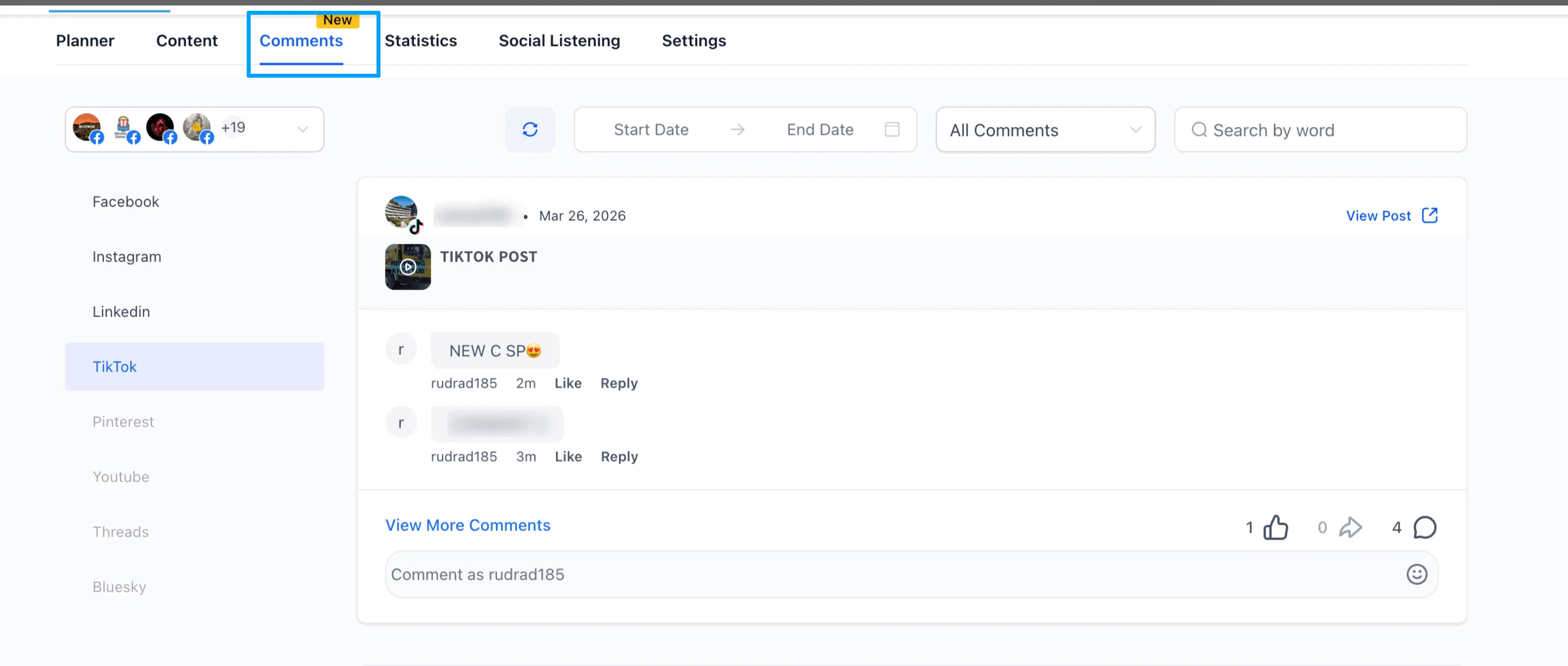Click the Start Date field
The image size is (1568, 666).
[651, 129]
